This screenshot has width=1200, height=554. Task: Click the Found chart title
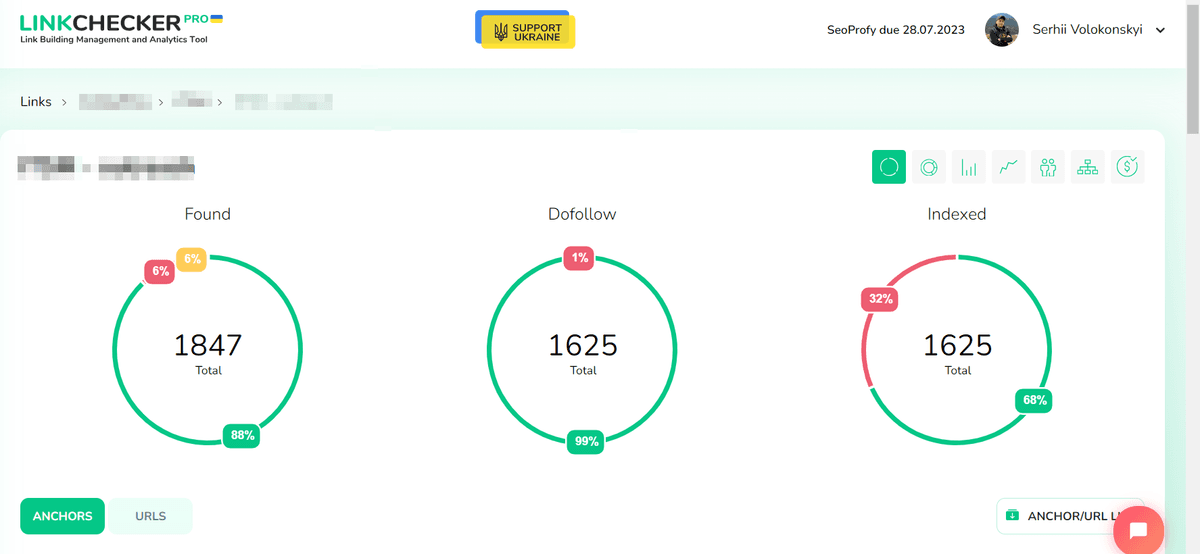(208, 214)
